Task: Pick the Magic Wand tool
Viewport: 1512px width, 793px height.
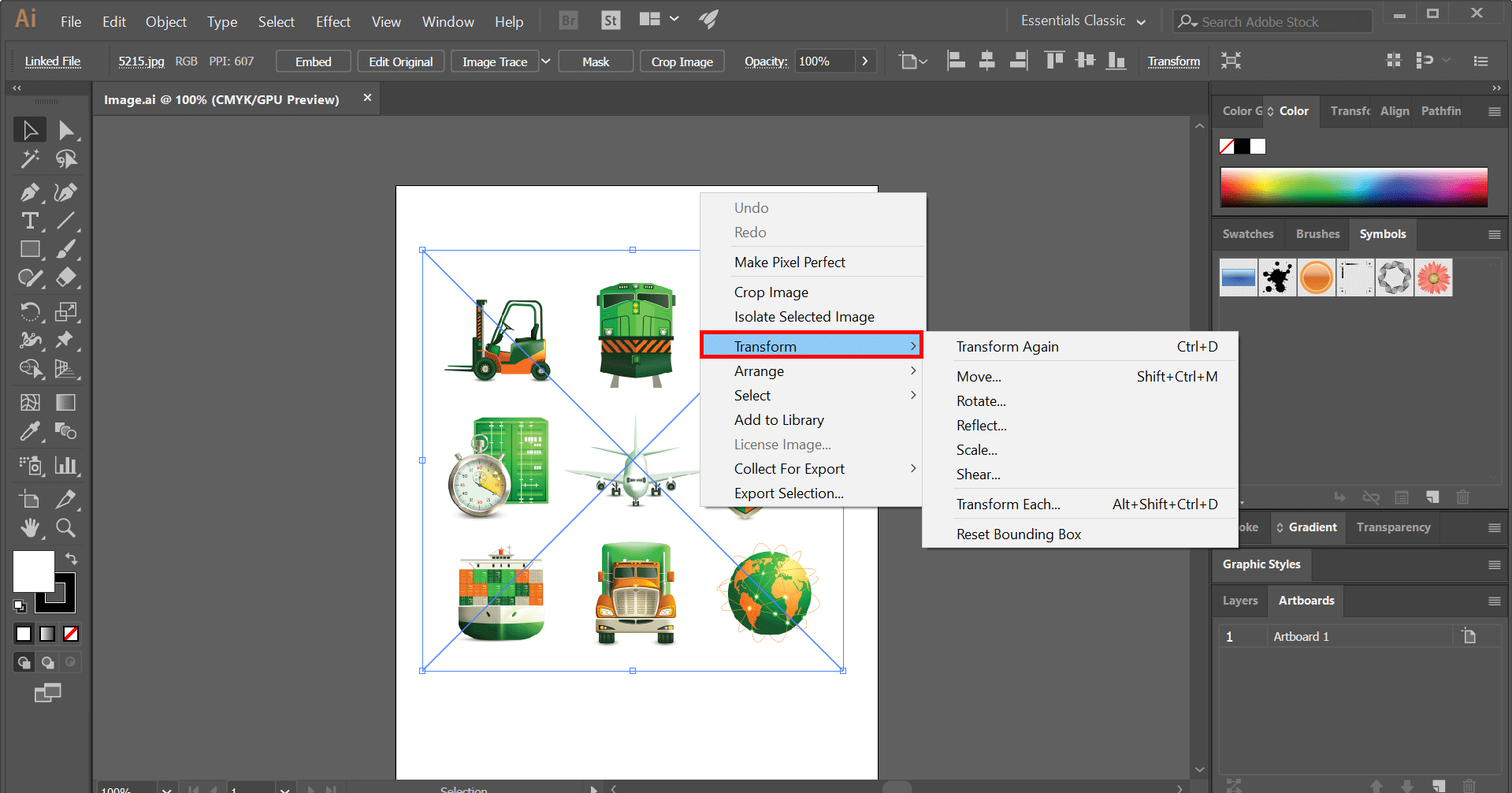Action: 30,160
